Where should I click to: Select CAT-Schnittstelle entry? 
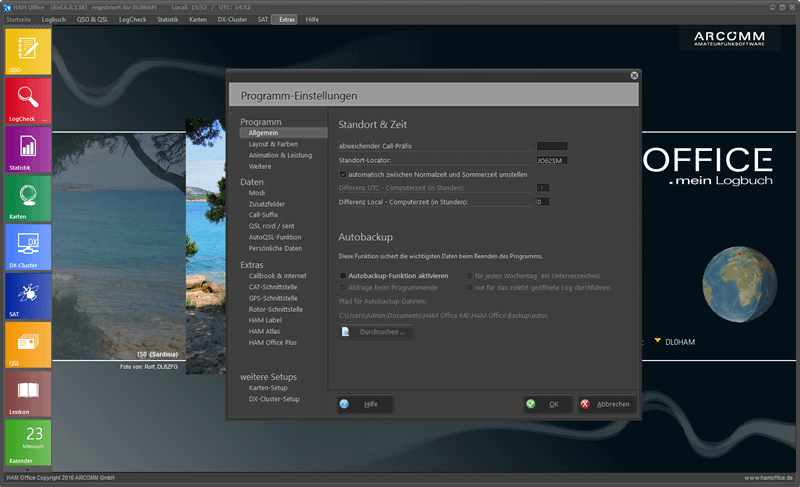pos(273,287)
